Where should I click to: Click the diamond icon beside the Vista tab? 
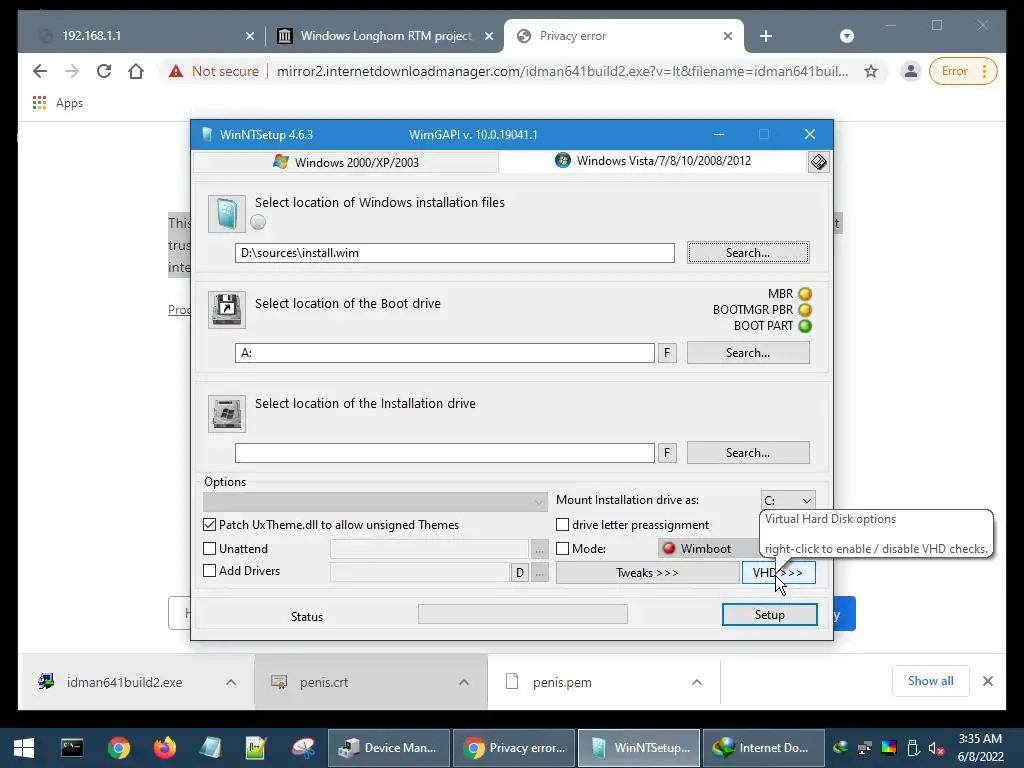pos(818,162)
